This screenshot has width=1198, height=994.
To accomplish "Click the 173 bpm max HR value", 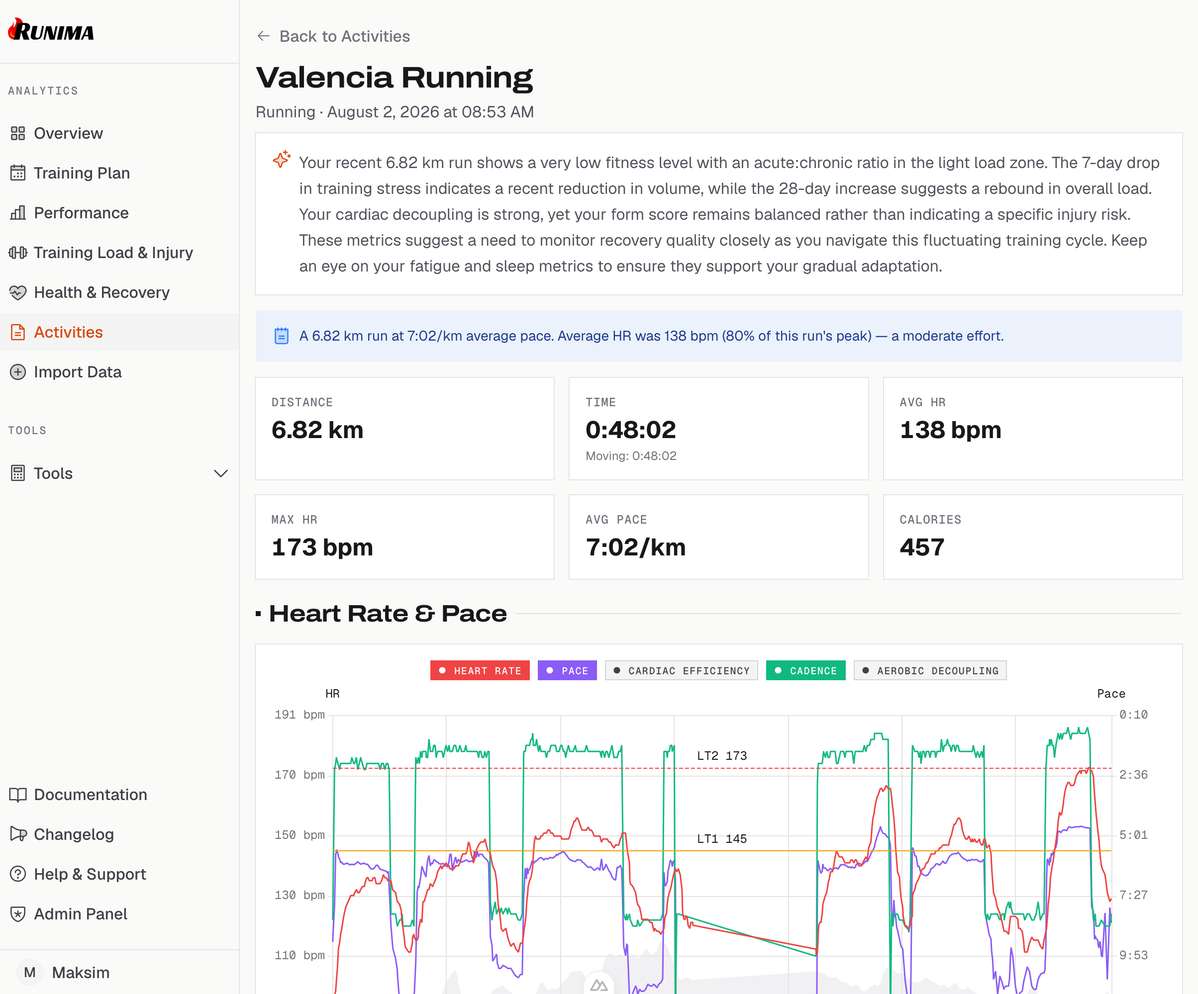I will coord(322,548).
